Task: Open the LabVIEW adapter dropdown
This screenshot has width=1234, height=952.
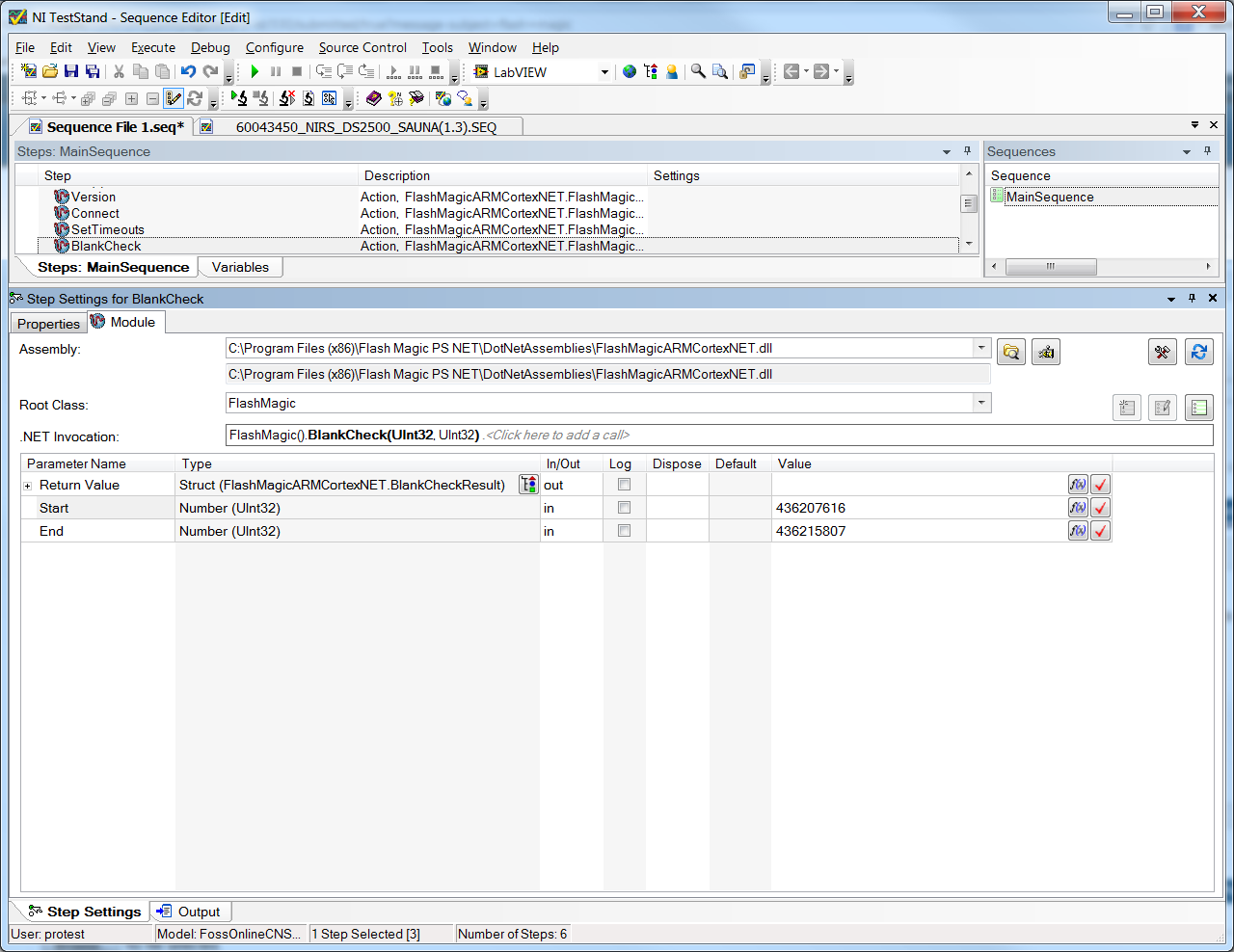Action: (604, 72)
